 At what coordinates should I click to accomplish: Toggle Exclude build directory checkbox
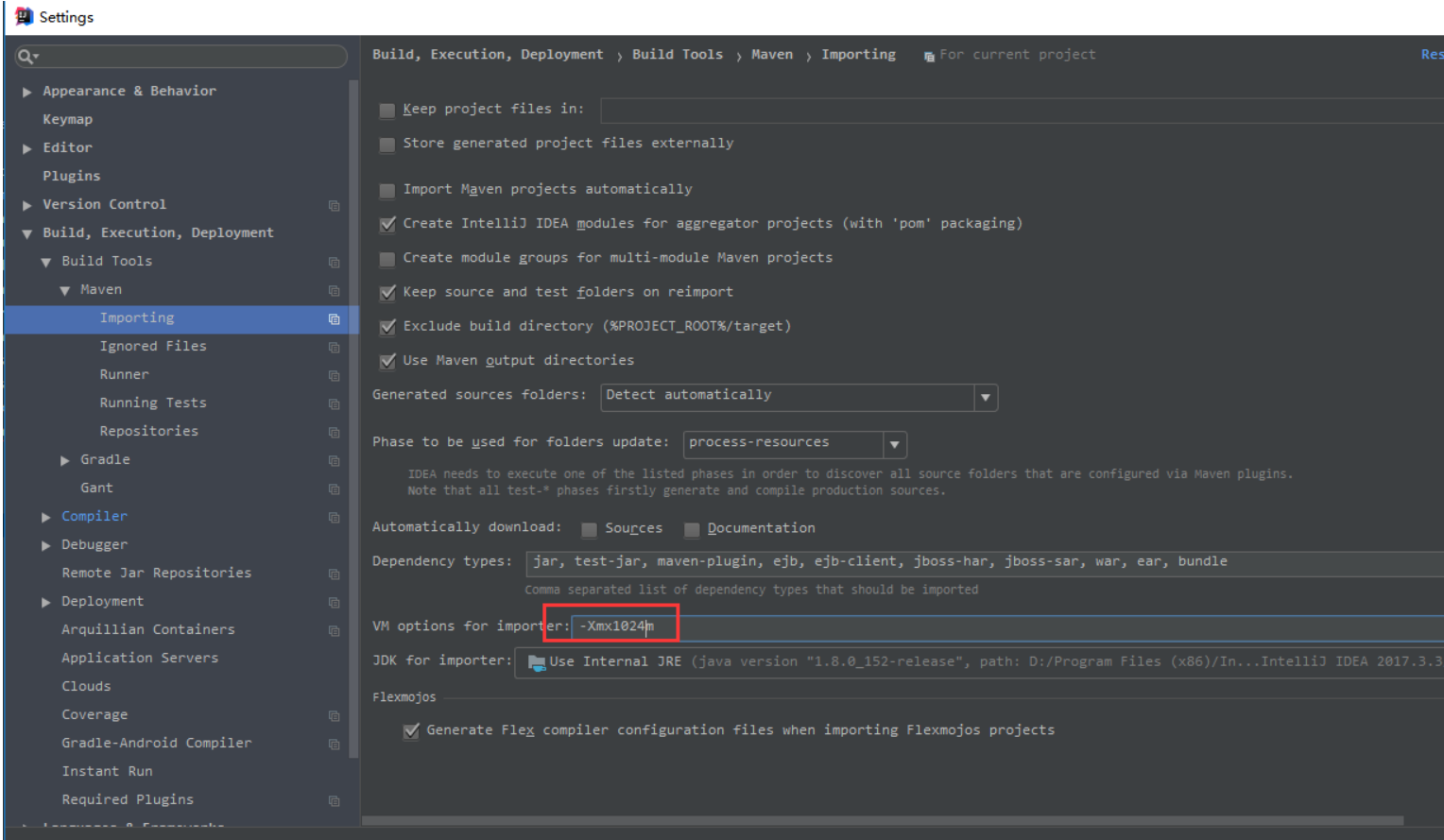click(x=387, y=327)
